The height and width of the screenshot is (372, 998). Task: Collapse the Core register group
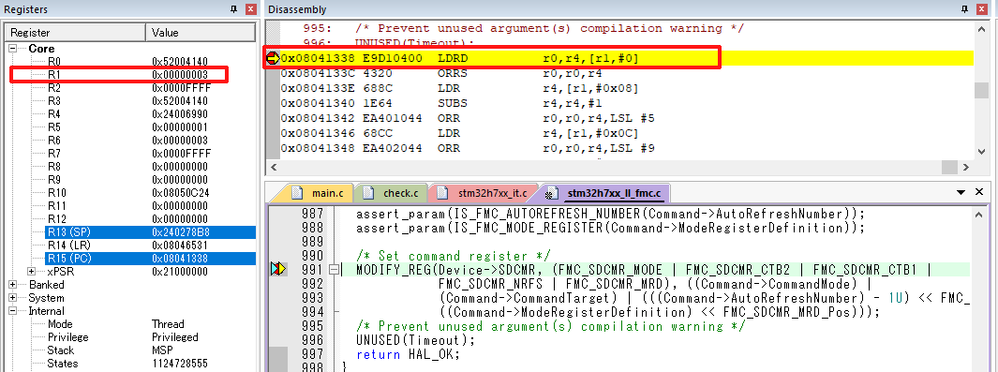click(x=13, y=48)
